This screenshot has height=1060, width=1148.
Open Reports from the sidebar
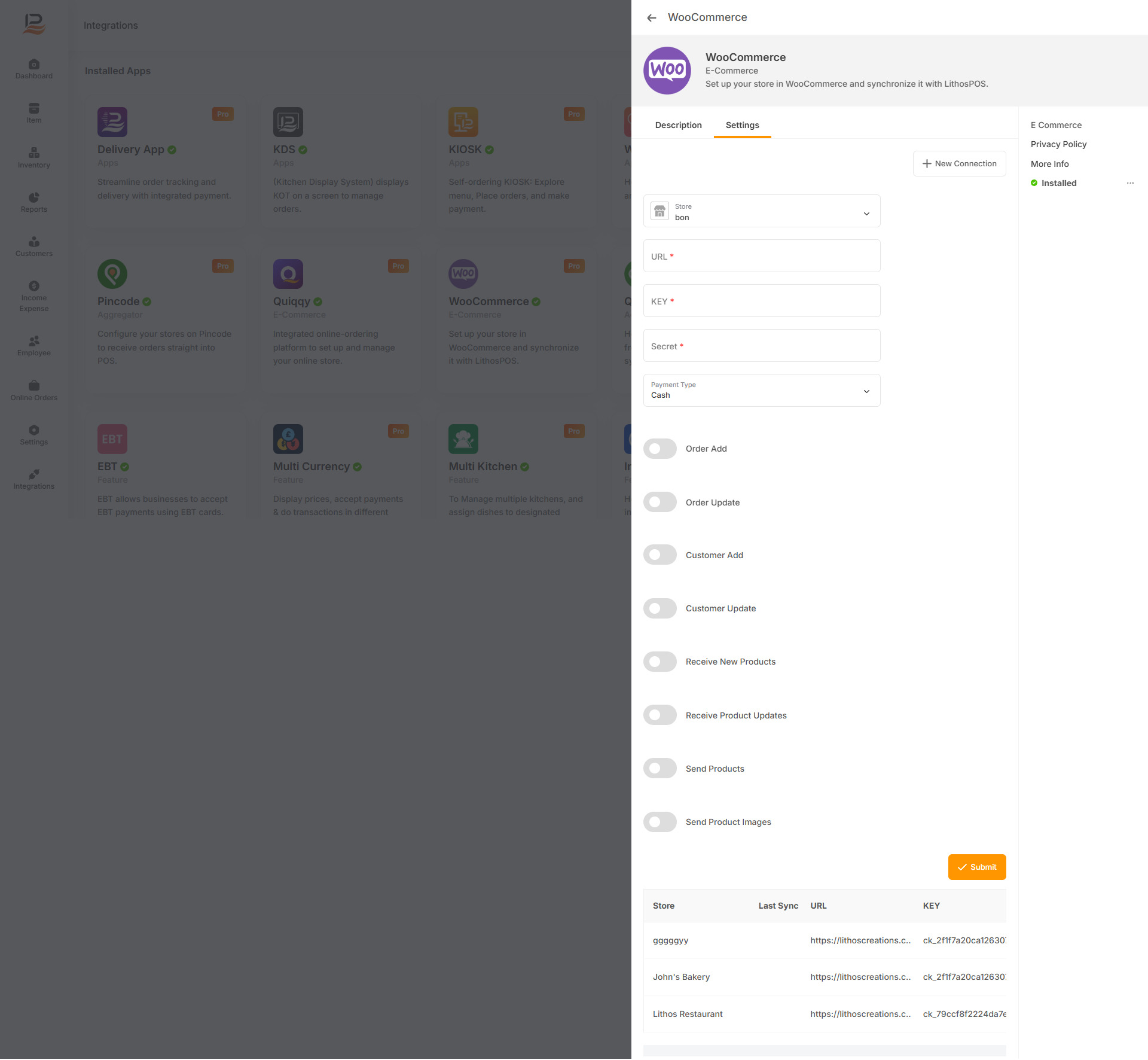pos(34,202)
